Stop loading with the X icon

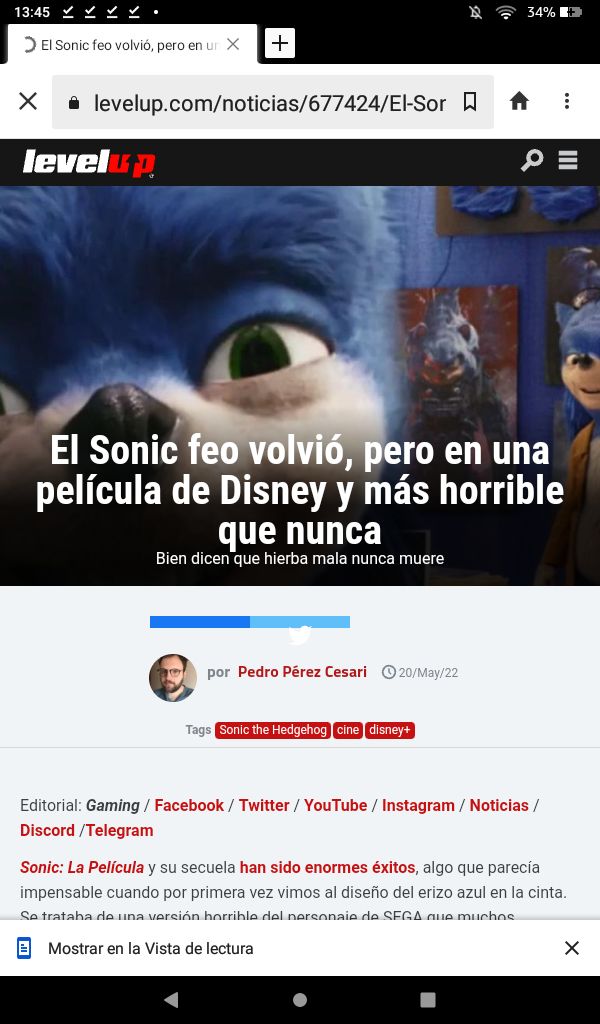pos(28,101)
